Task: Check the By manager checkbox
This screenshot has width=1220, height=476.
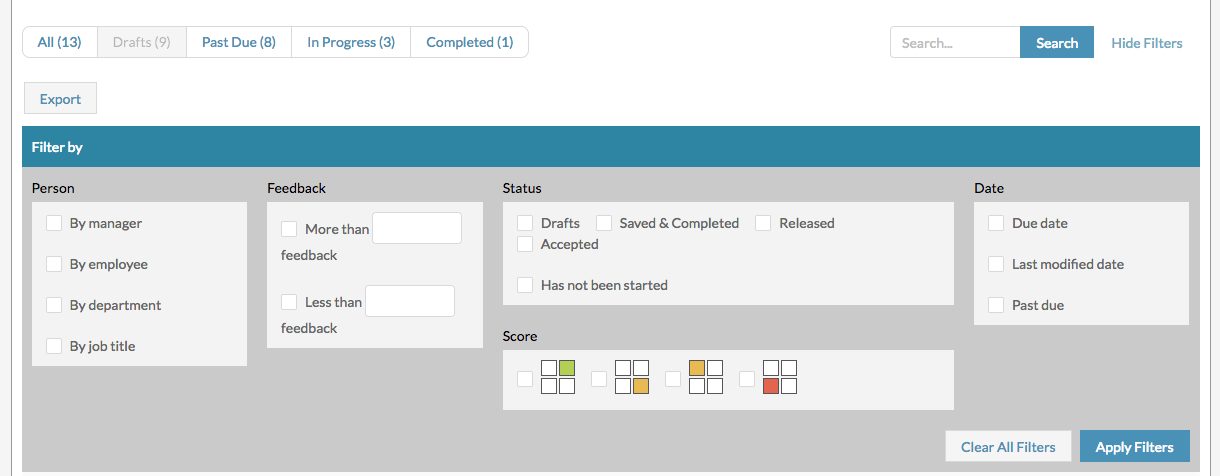Action: [54, 223]
